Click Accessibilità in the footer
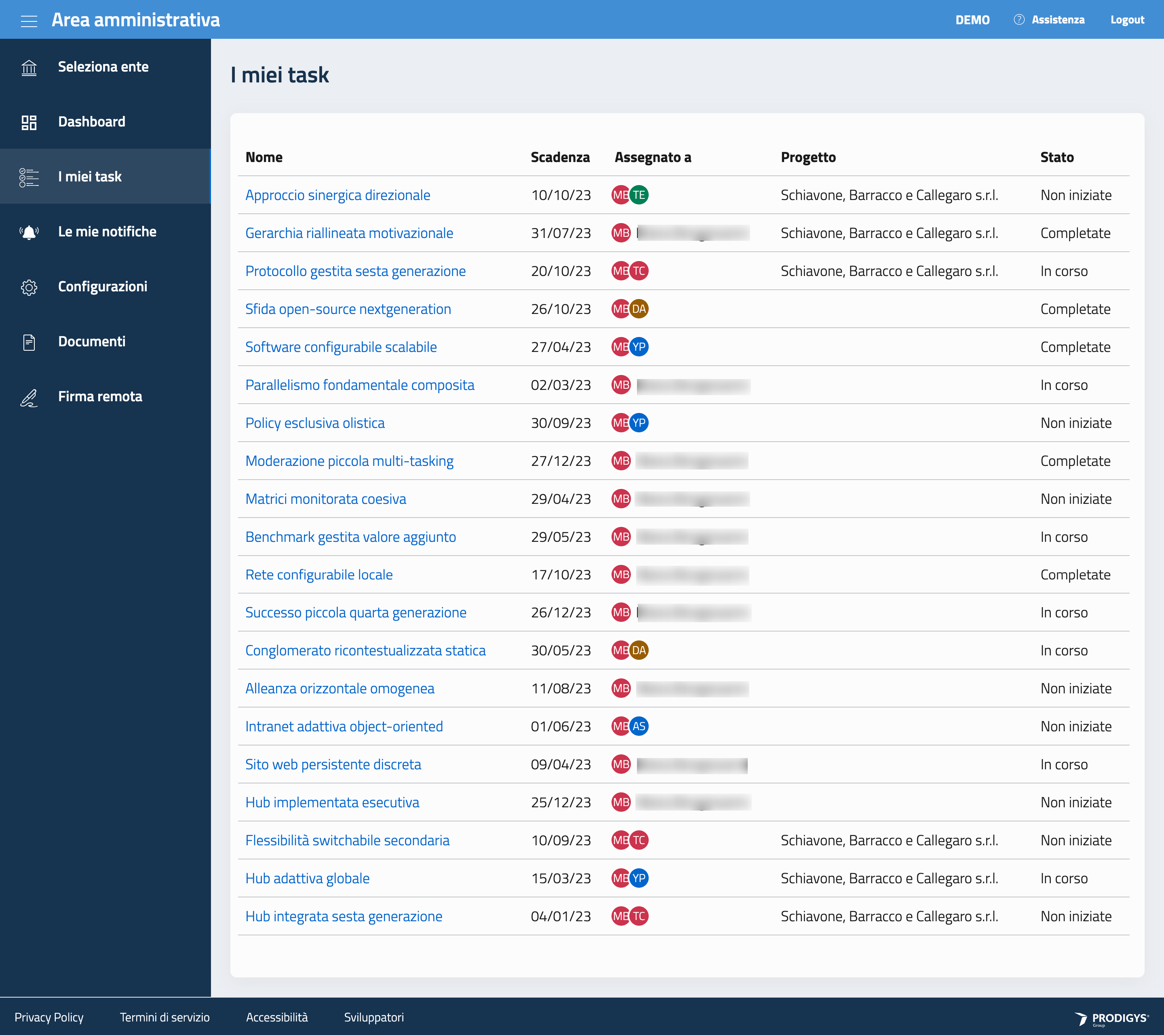The height and width of the screenshot is (1036, 1164). pyautogui.click(x=277, y=1017)
